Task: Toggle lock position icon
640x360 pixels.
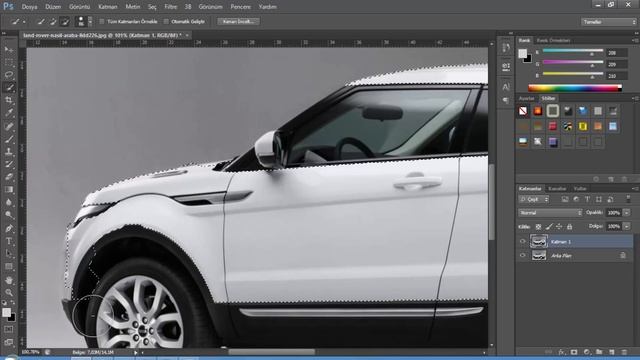Action: click(x=559, y=227)
